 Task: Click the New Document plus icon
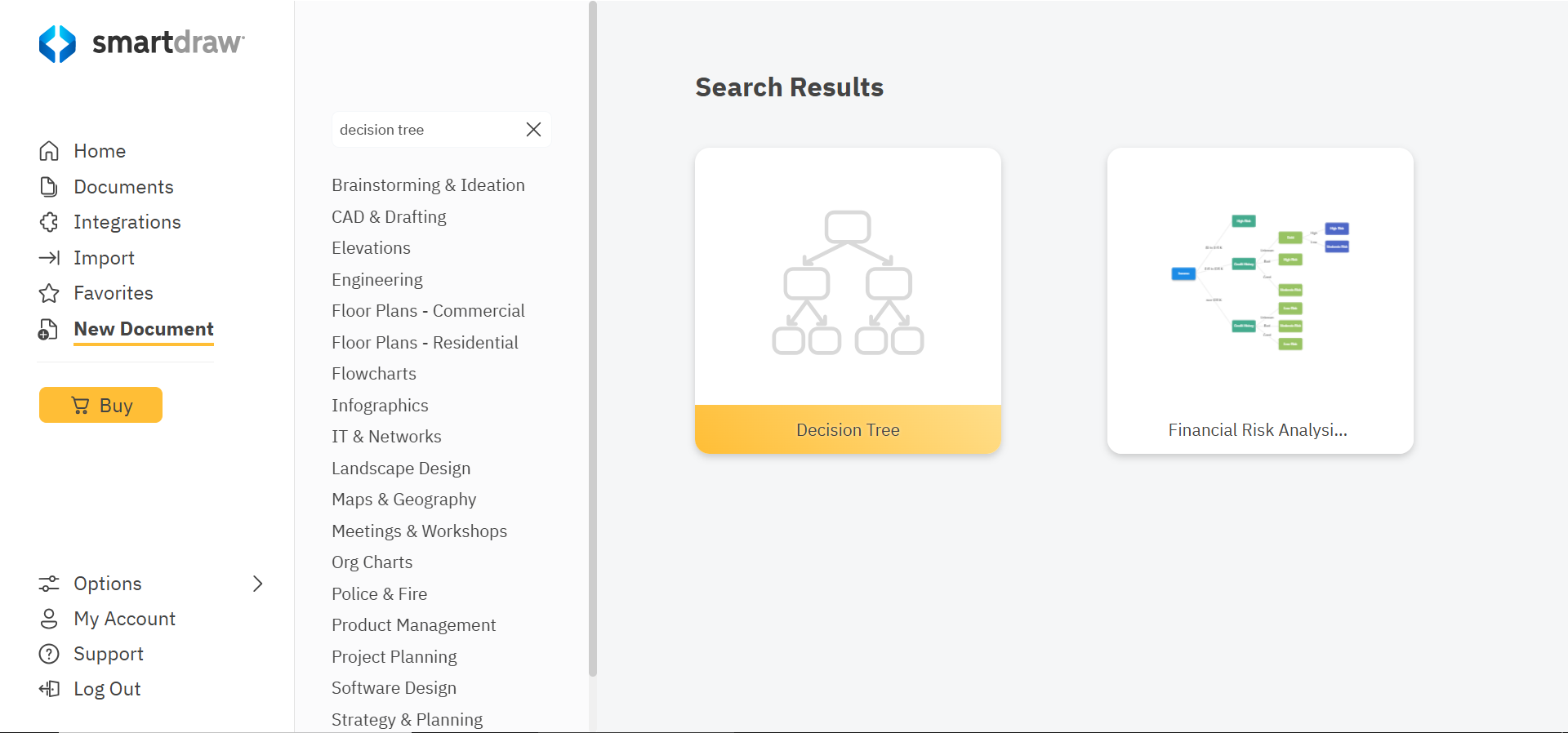(x=48, y=330)
